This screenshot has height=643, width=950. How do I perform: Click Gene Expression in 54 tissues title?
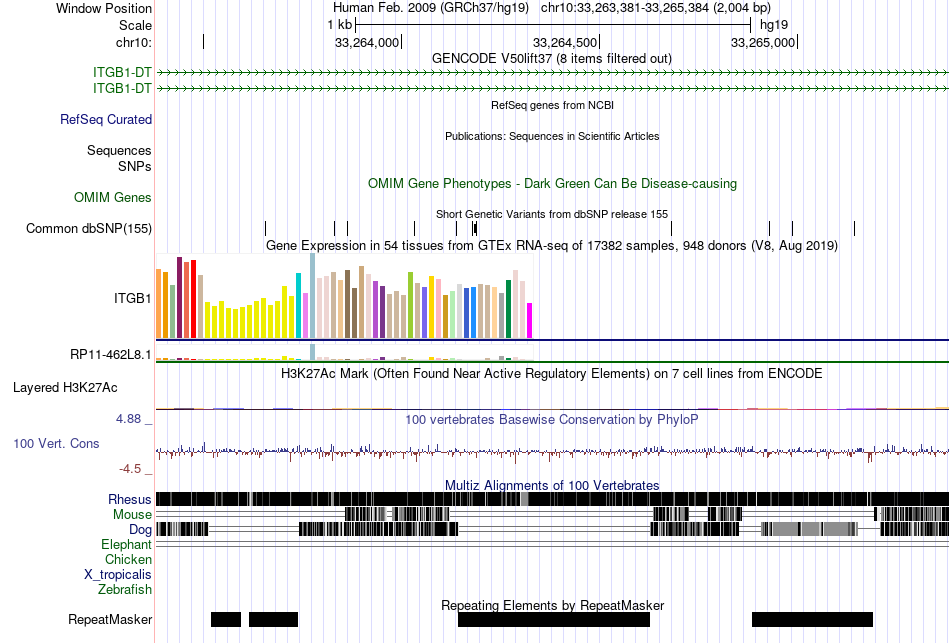pos(552,245)
